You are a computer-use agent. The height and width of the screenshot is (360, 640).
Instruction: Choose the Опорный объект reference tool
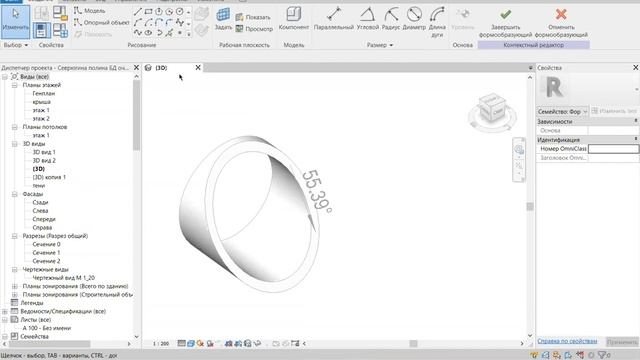coord(102,23)
